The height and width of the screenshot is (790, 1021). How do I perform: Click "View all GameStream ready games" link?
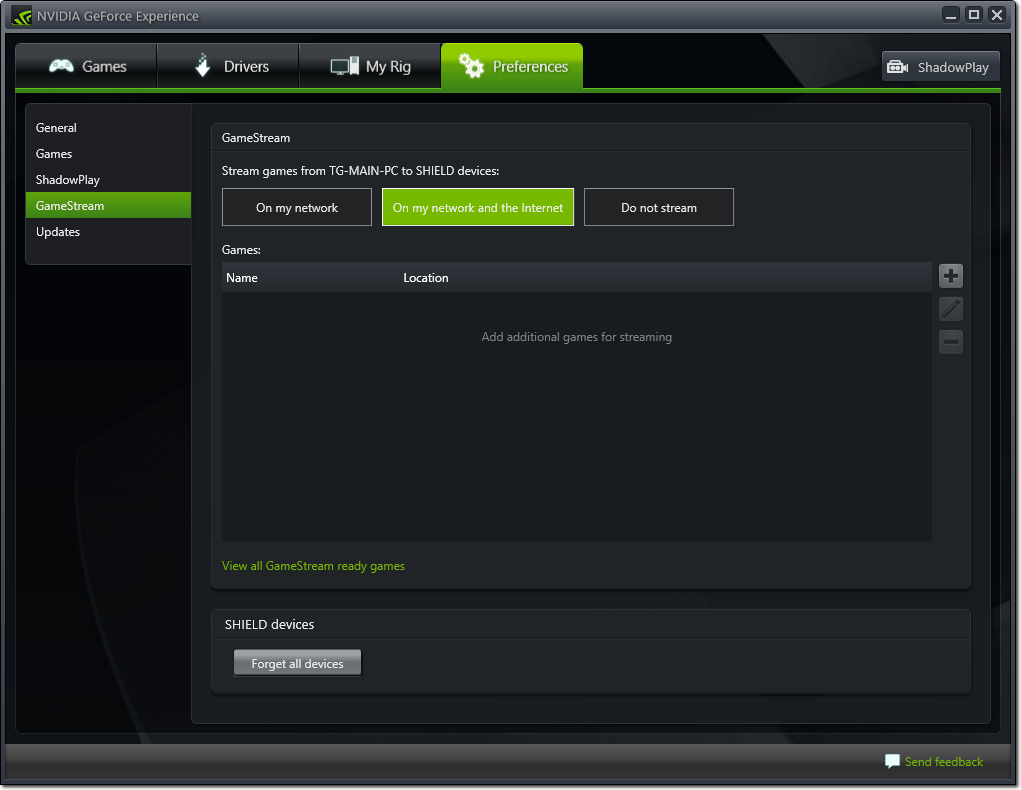click(x=313, y=566)
